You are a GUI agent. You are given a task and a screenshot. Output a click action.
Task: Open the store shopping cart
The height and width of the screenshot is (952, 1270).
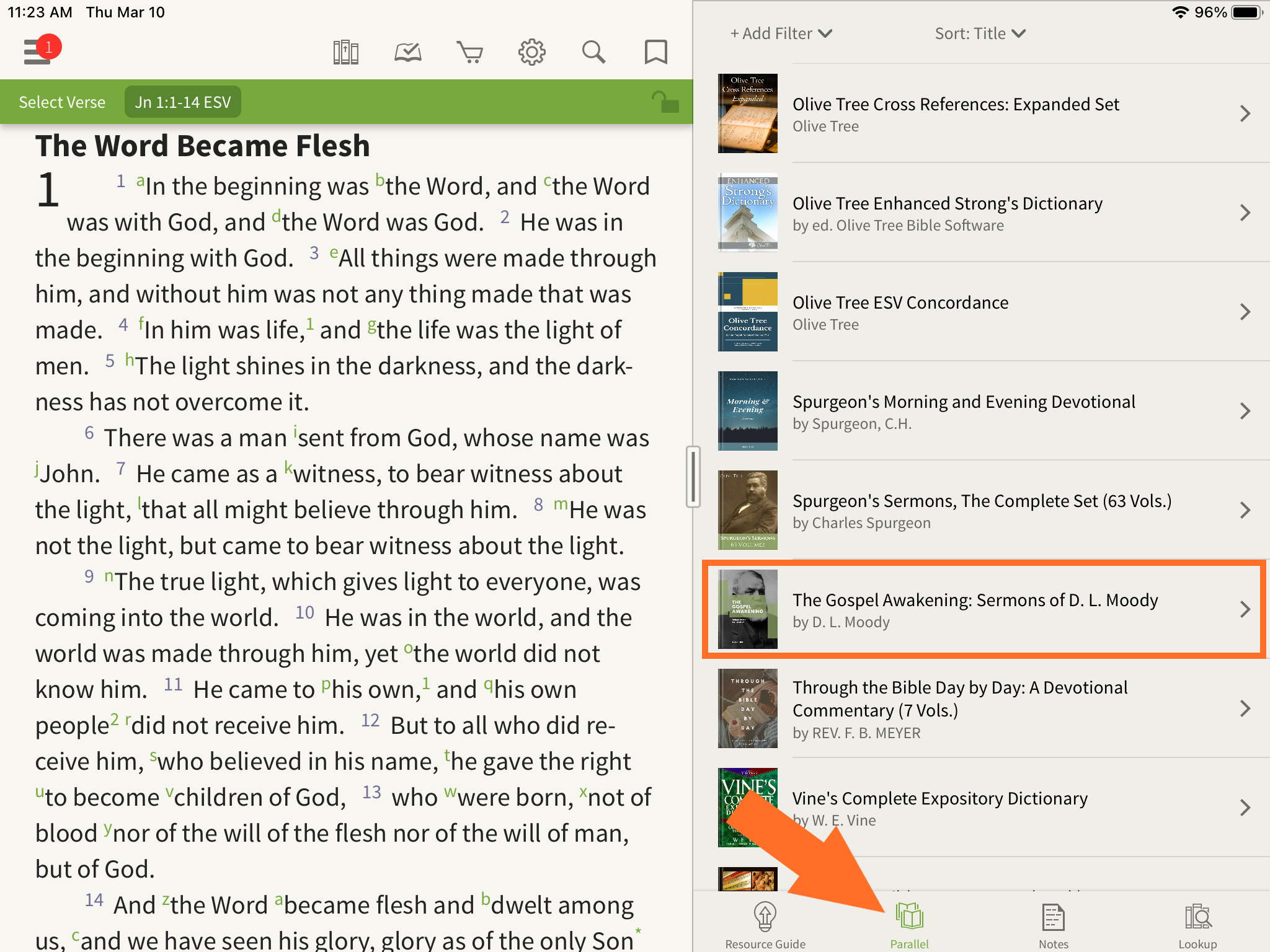(469, 52)
